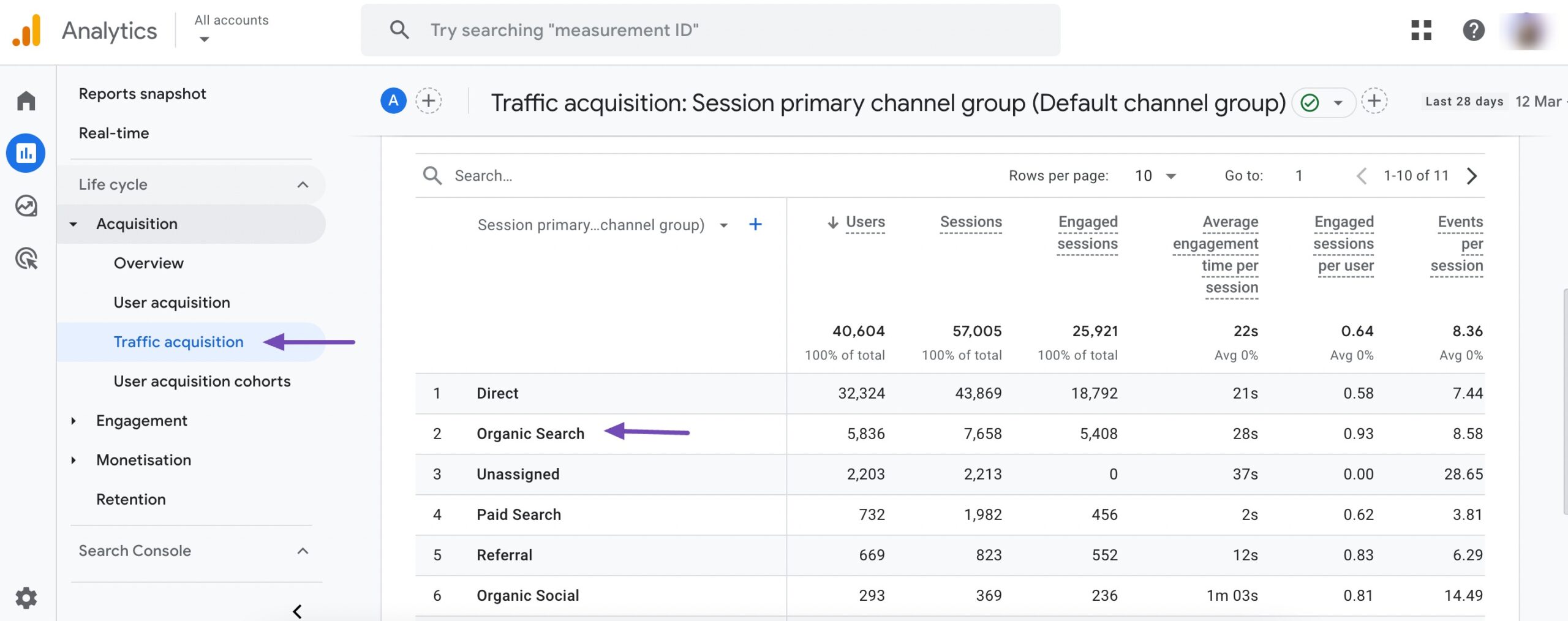Click the Organic Social channel row

click(x=949, y=595)
